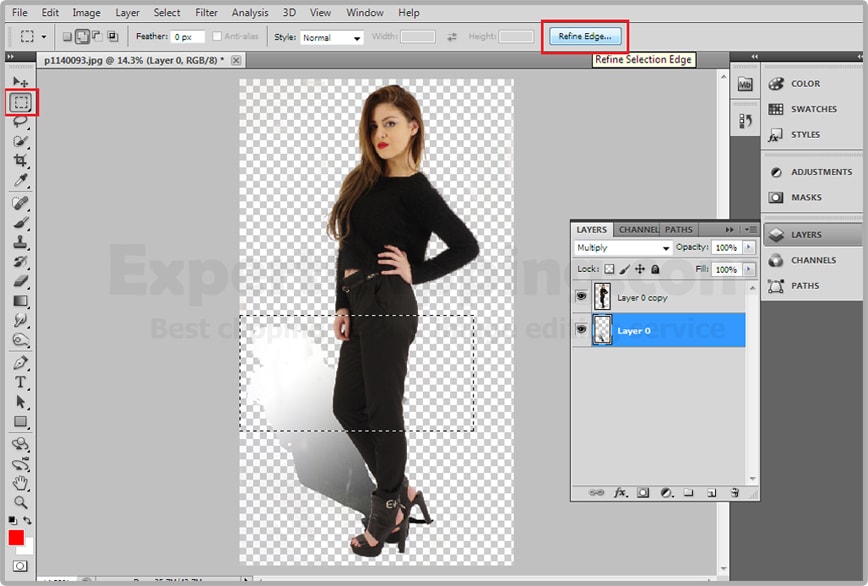Viewport: 868px width, 586px height.
Task: Open the Filter menu
Action: pos(206,13)
